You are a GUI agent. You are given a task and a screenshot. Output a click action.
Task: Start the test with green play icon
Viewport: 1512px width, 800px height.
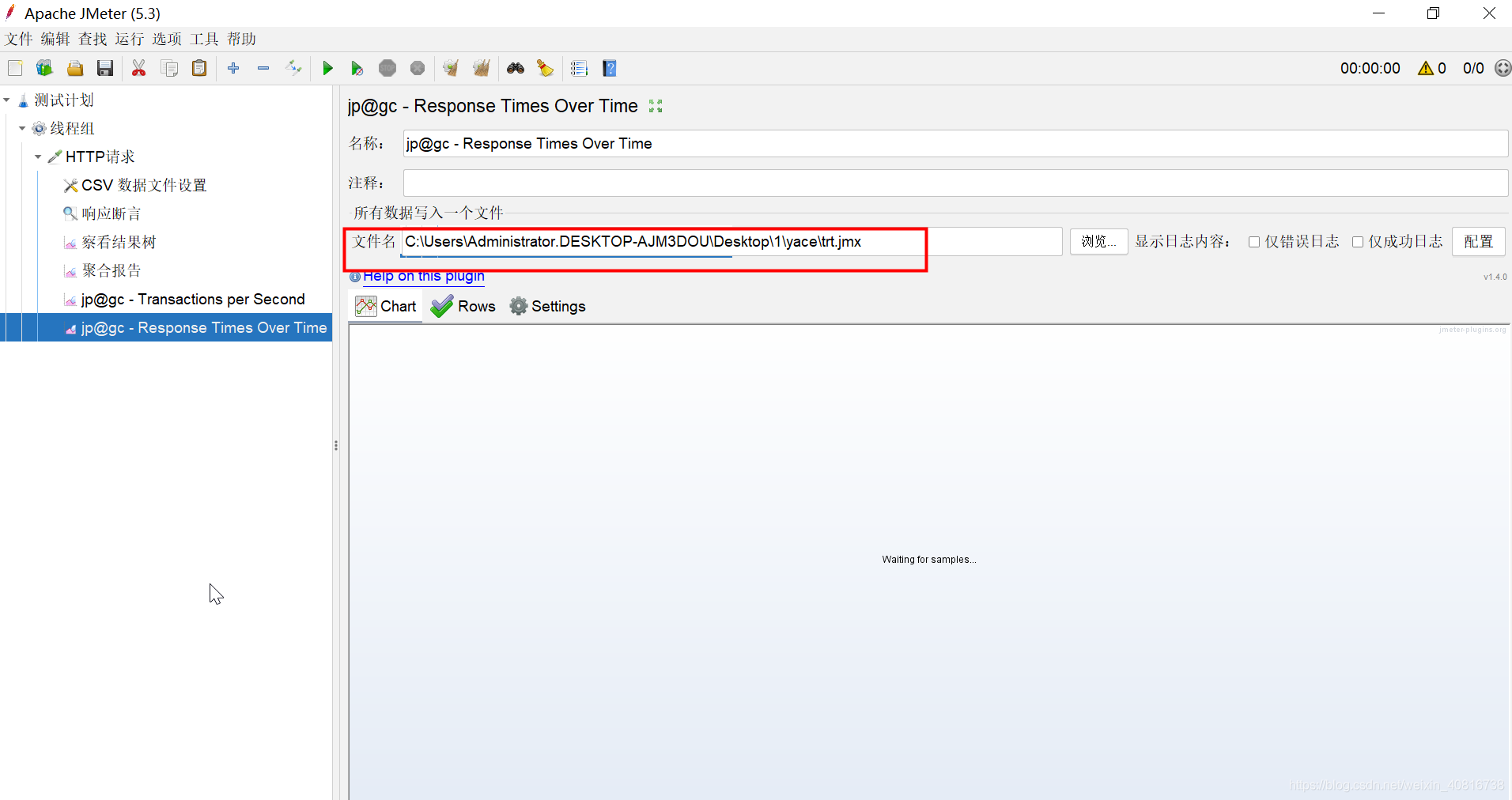pos(327,68)
